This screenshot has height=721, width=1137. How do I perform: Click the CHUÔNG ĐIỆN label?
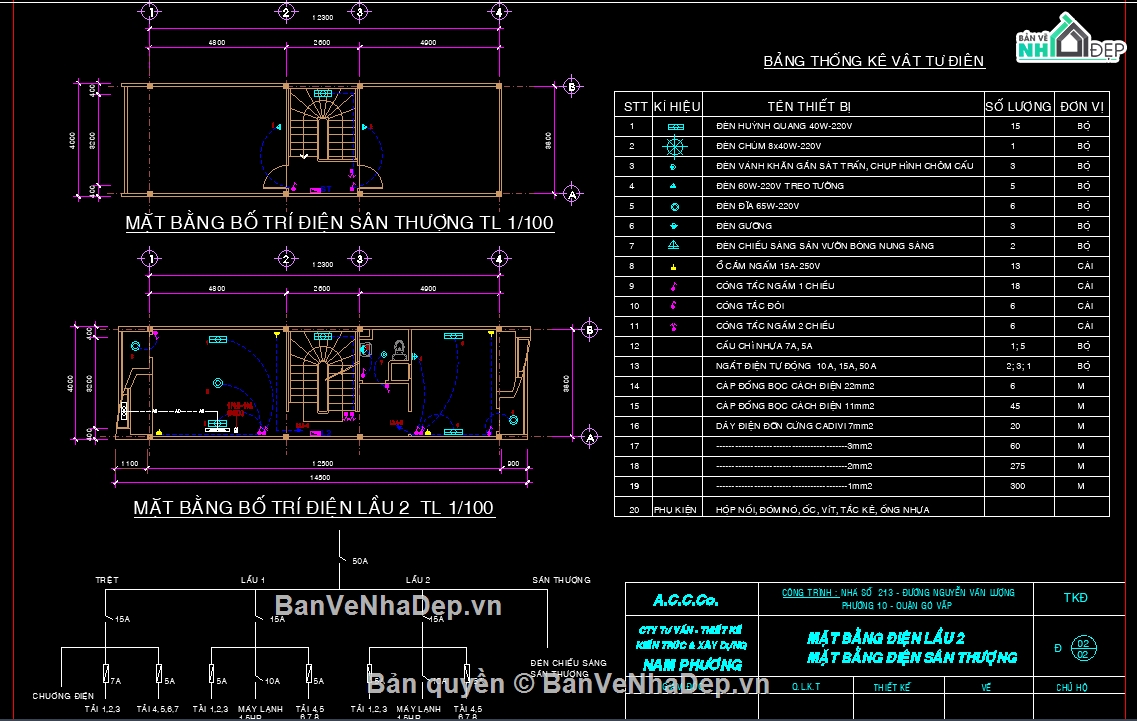point(63,696)
